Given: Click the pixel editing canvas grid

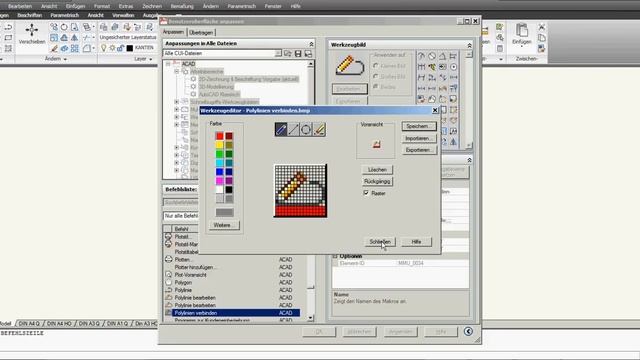Looking at the screenshot, I should click(x=300, y=191).
